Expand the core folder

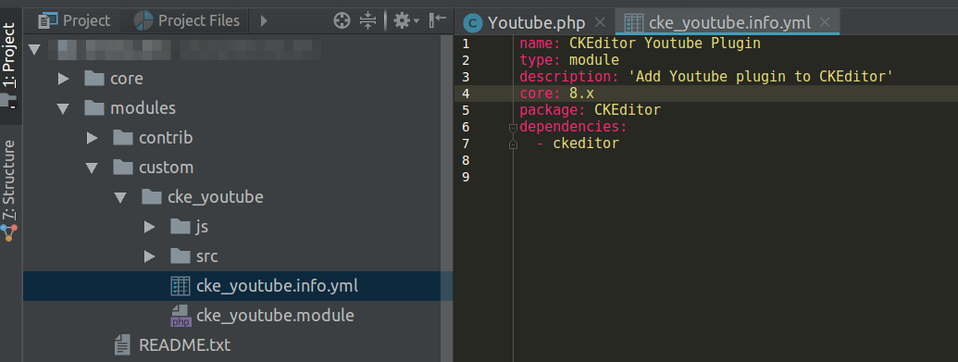(x=63, y=79)
